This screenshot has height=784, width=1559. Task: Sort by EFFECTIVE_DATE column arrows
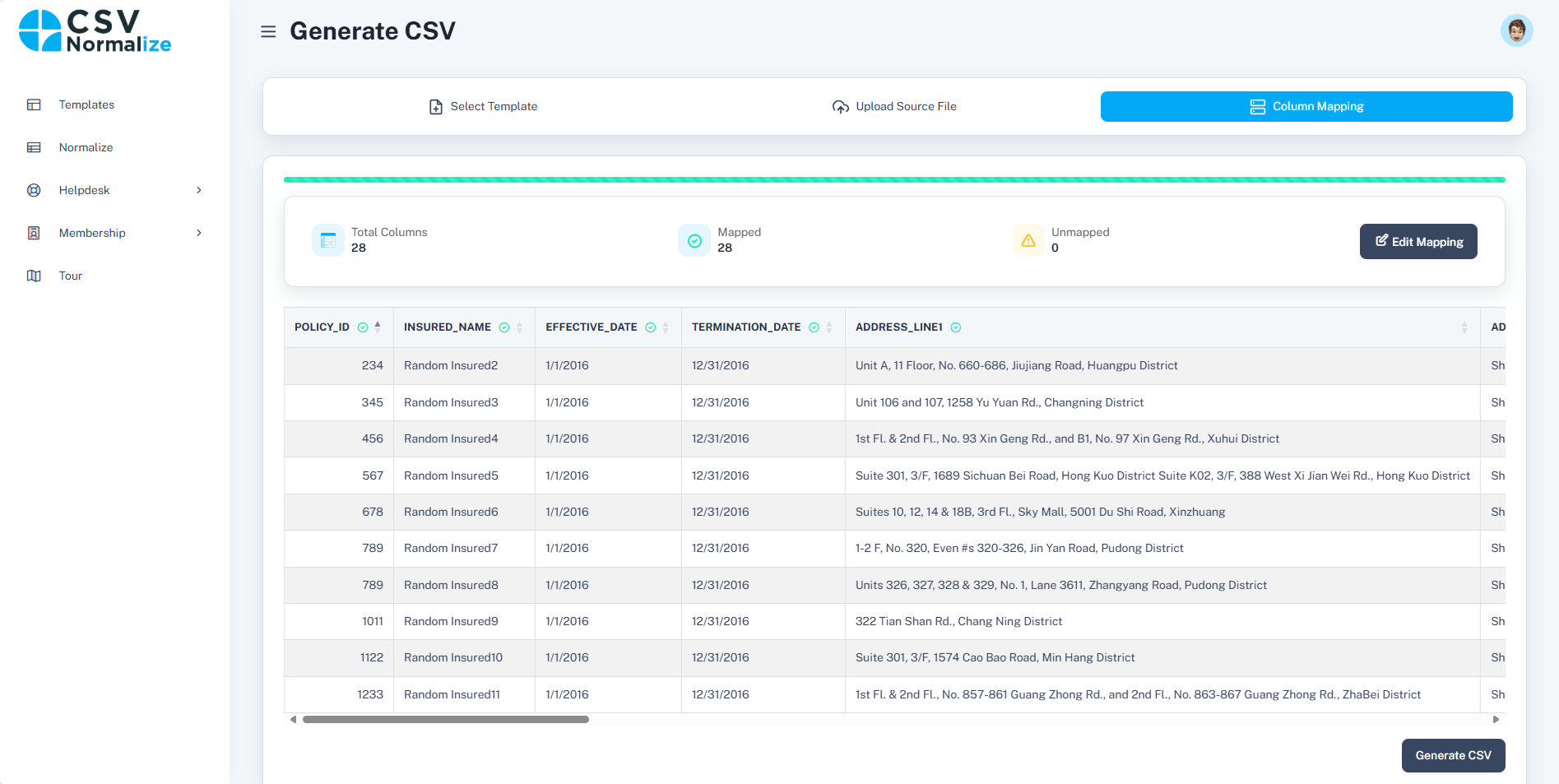[x=666, y=327]
